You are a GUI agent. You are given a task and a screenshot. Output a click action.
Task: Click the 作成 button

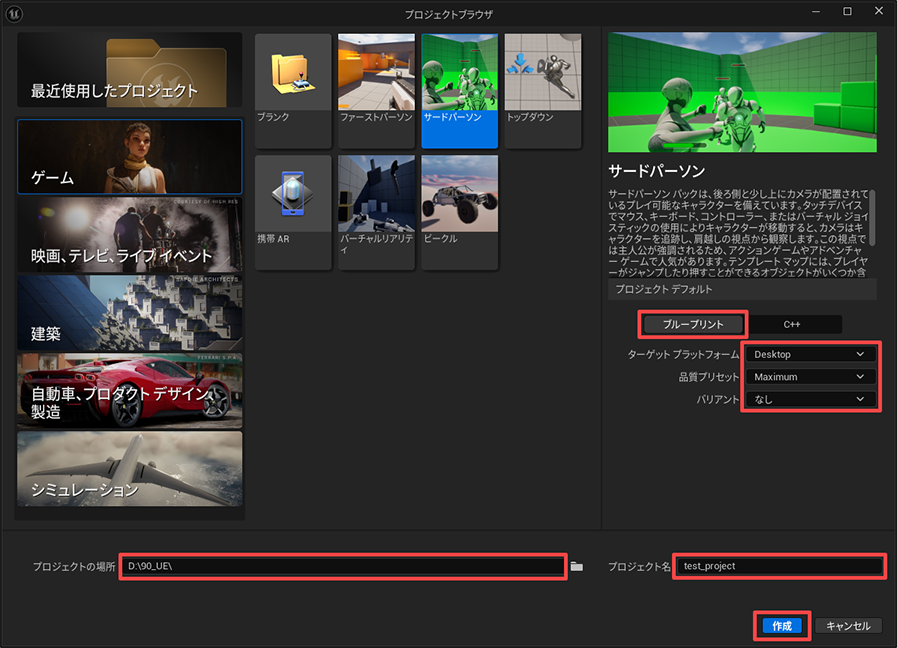[x=782, y=626]
